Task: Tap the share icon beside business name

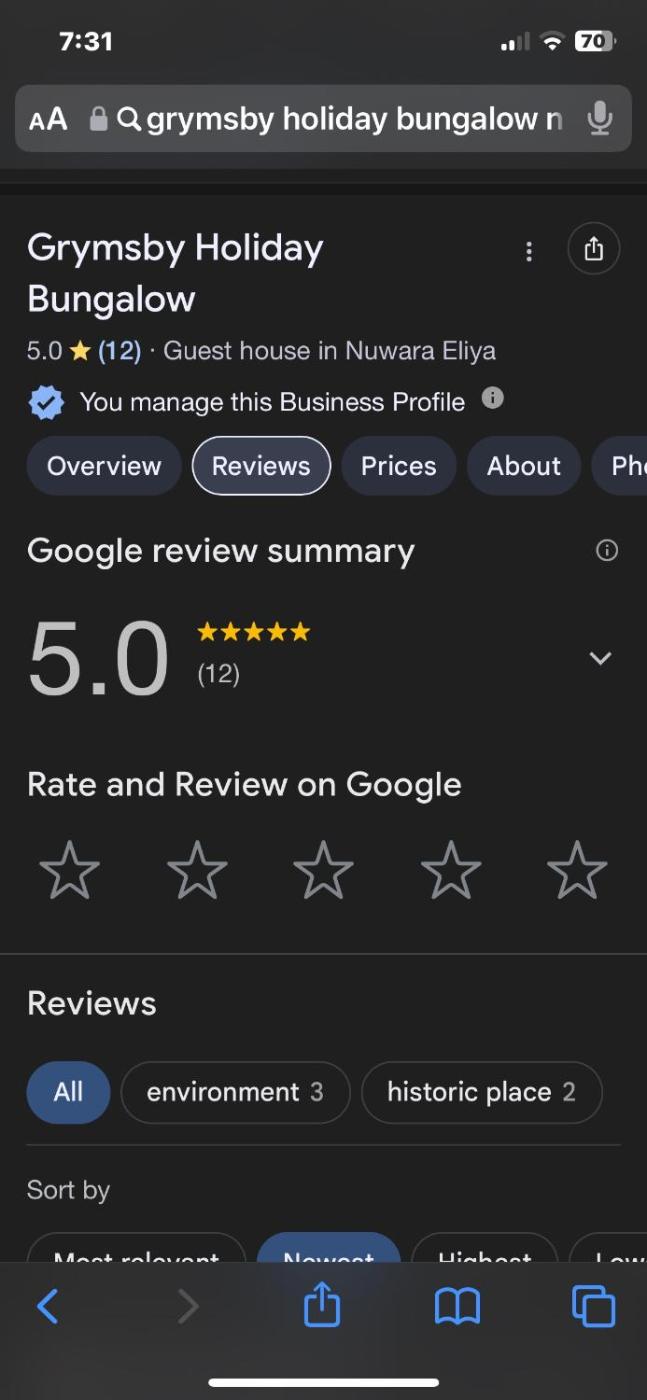Action: coord(594,248)
